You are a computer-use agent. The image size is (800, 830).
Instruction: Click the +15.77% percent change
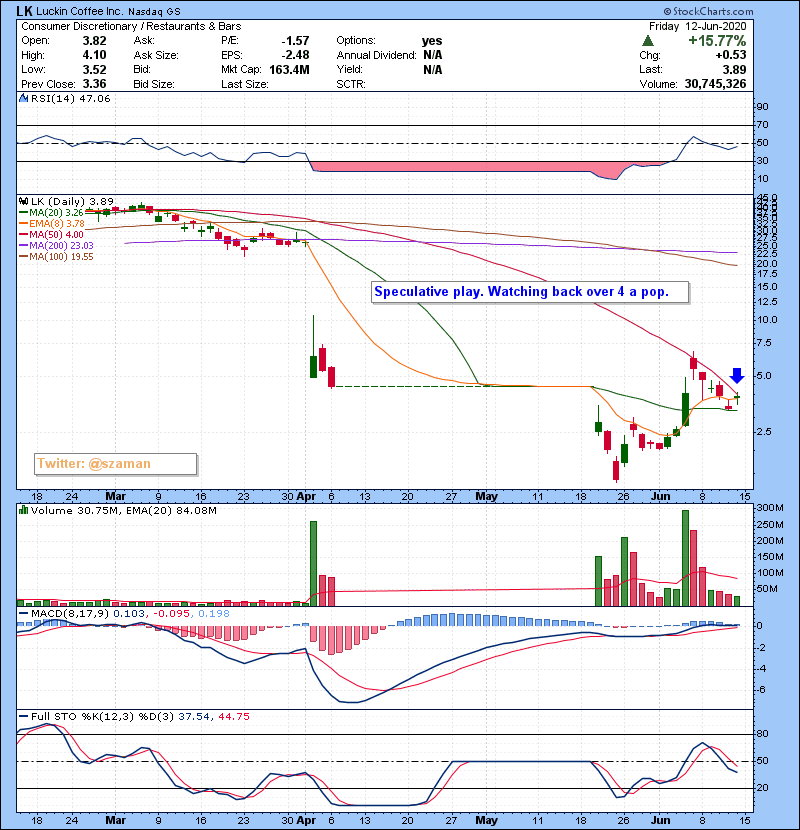point(717,41)
